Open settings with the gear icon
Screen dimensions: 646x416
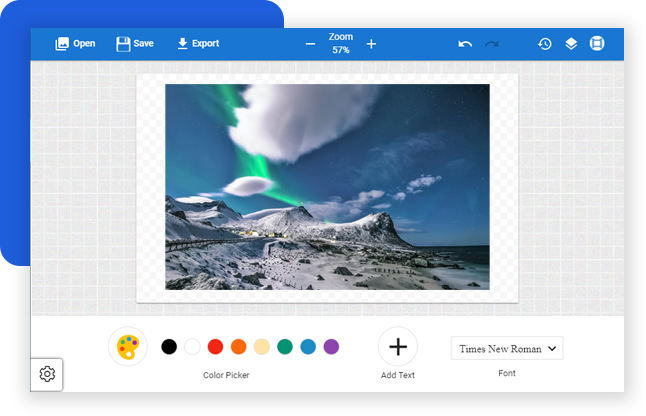coord(47,374)
